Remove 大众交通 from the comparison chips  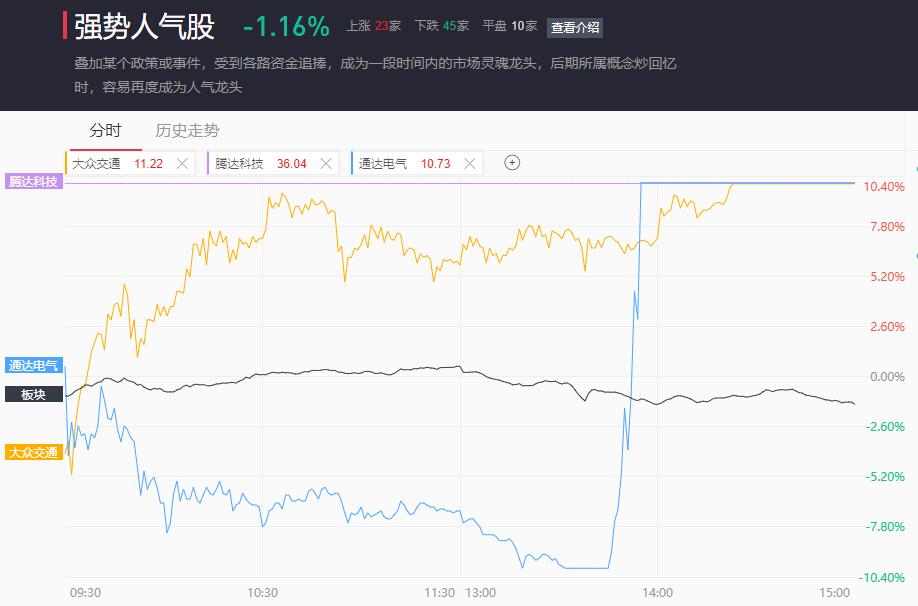182,163
